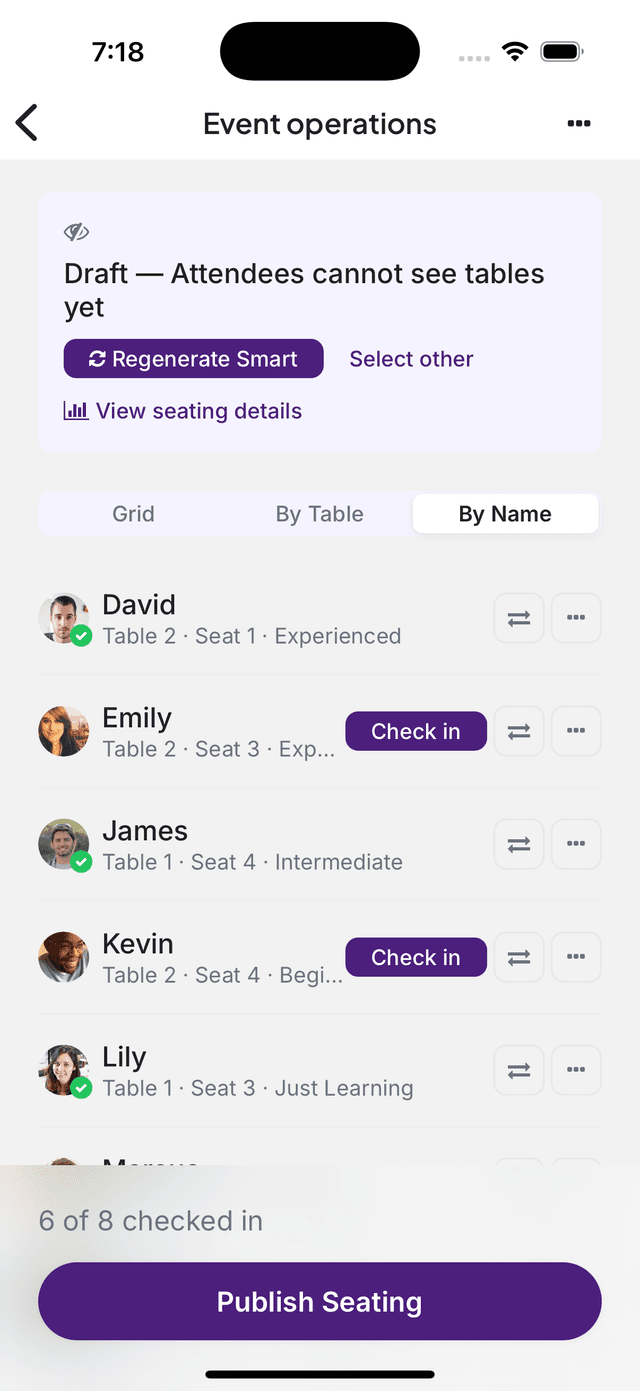Click the 6 of 8 checked-in progress text

pos(150,1220)
